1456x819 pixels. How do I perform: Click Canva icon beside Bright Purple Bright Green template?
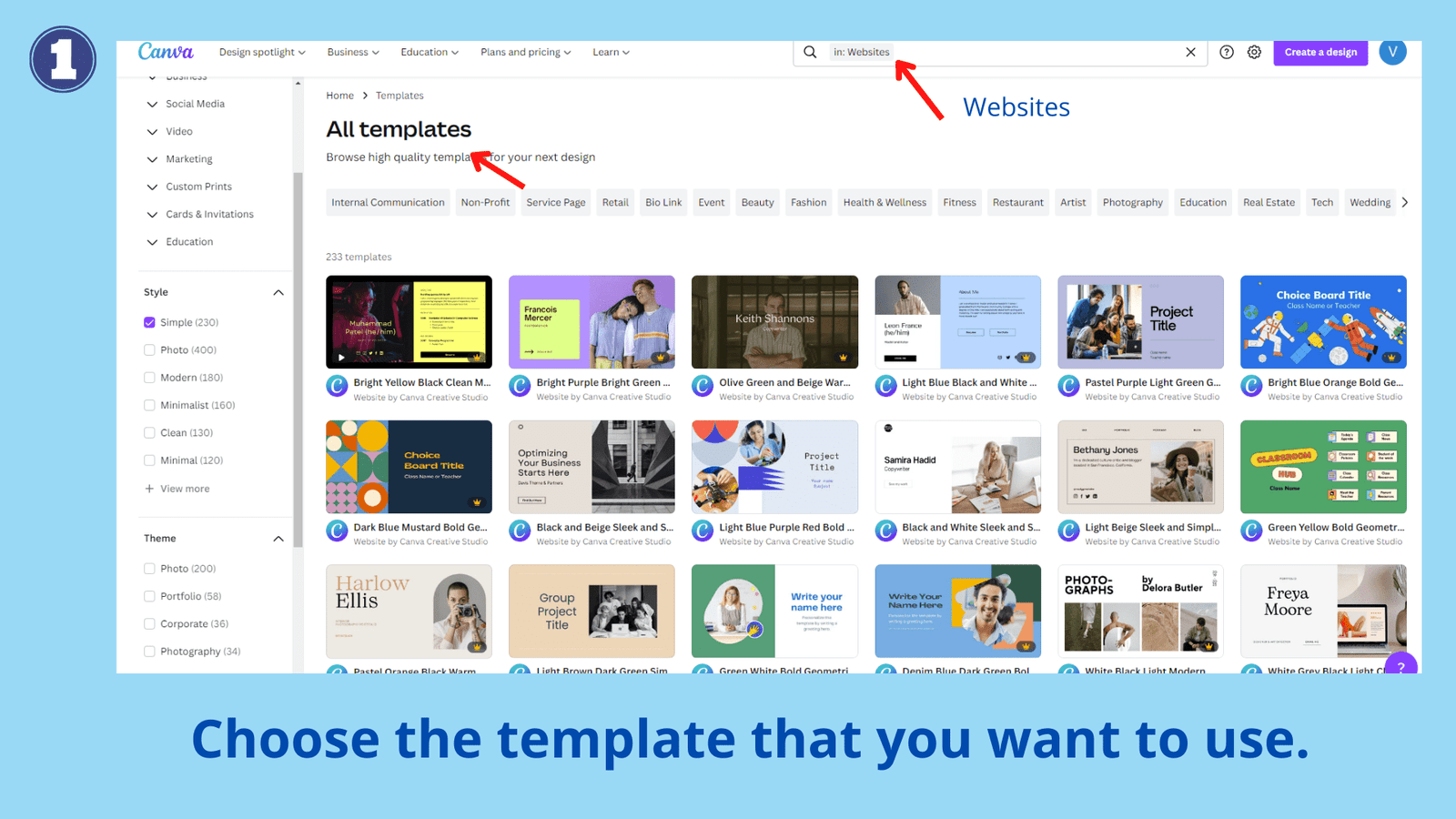pyautogui.click(x=520, y=387)
